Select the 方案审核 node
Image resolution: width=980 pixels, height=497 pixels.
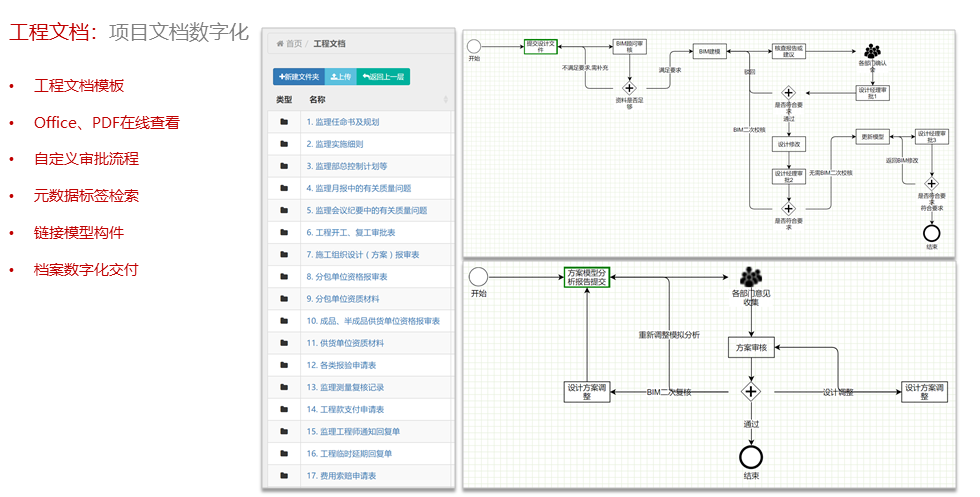tap(751, 348)
